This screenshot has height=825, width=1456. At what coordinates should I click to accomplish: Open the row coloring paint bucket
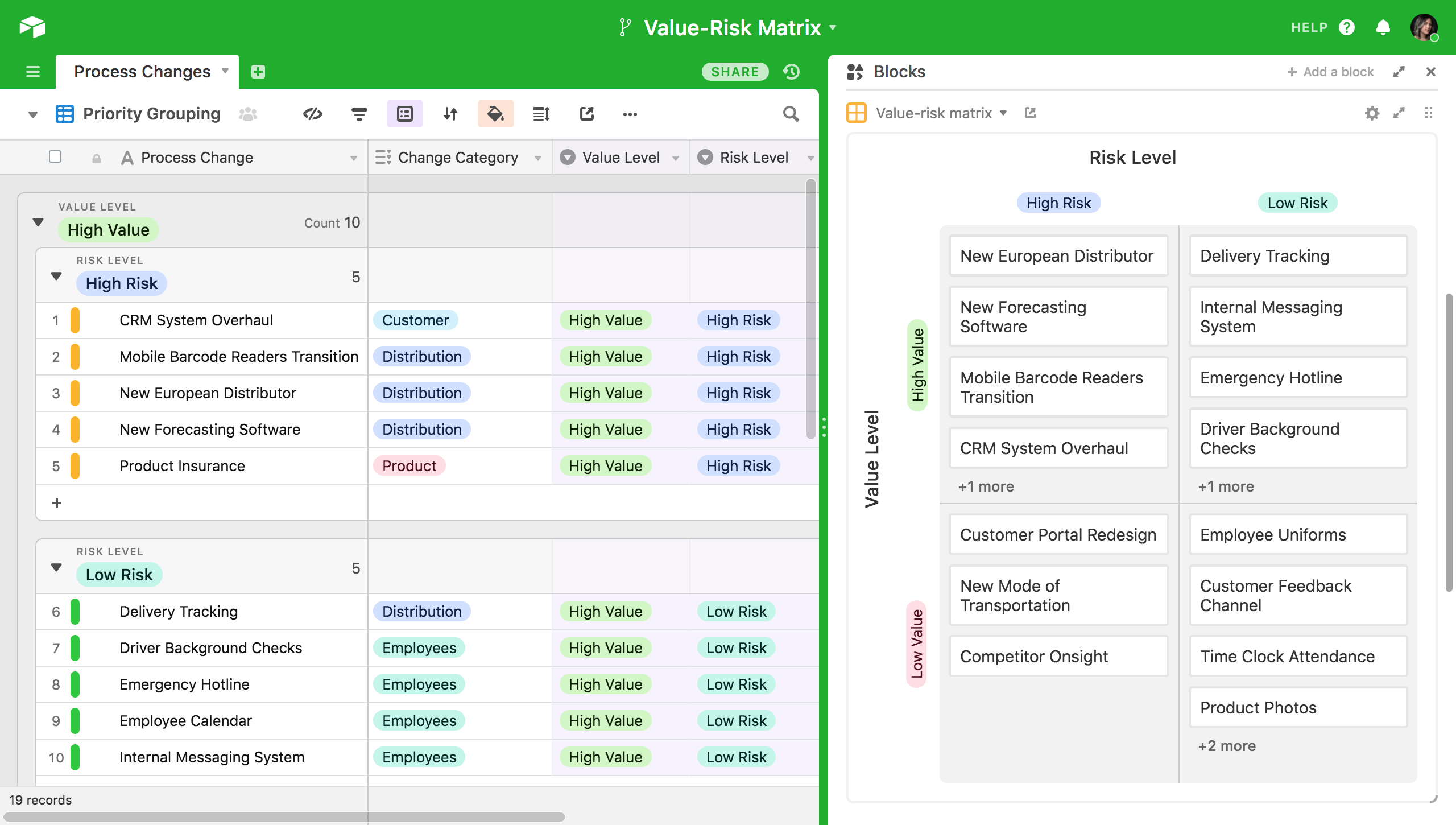click(495, 114)
